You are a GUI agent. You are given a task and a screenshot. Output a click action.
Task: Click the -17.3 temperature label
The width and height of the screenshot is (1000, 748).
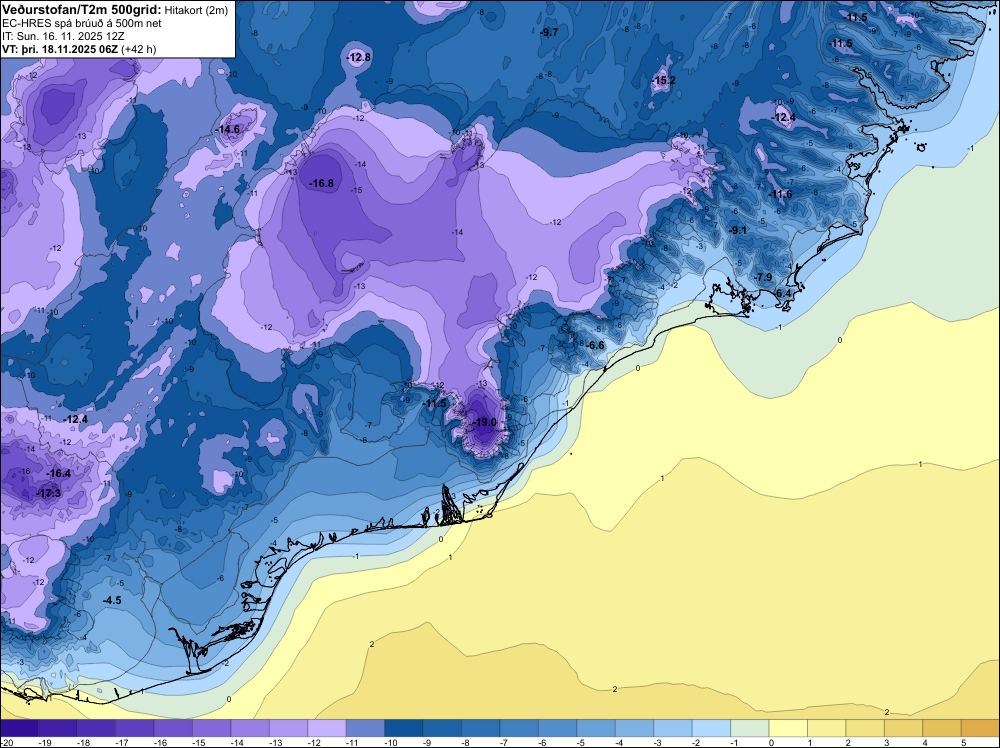(48, 494)
